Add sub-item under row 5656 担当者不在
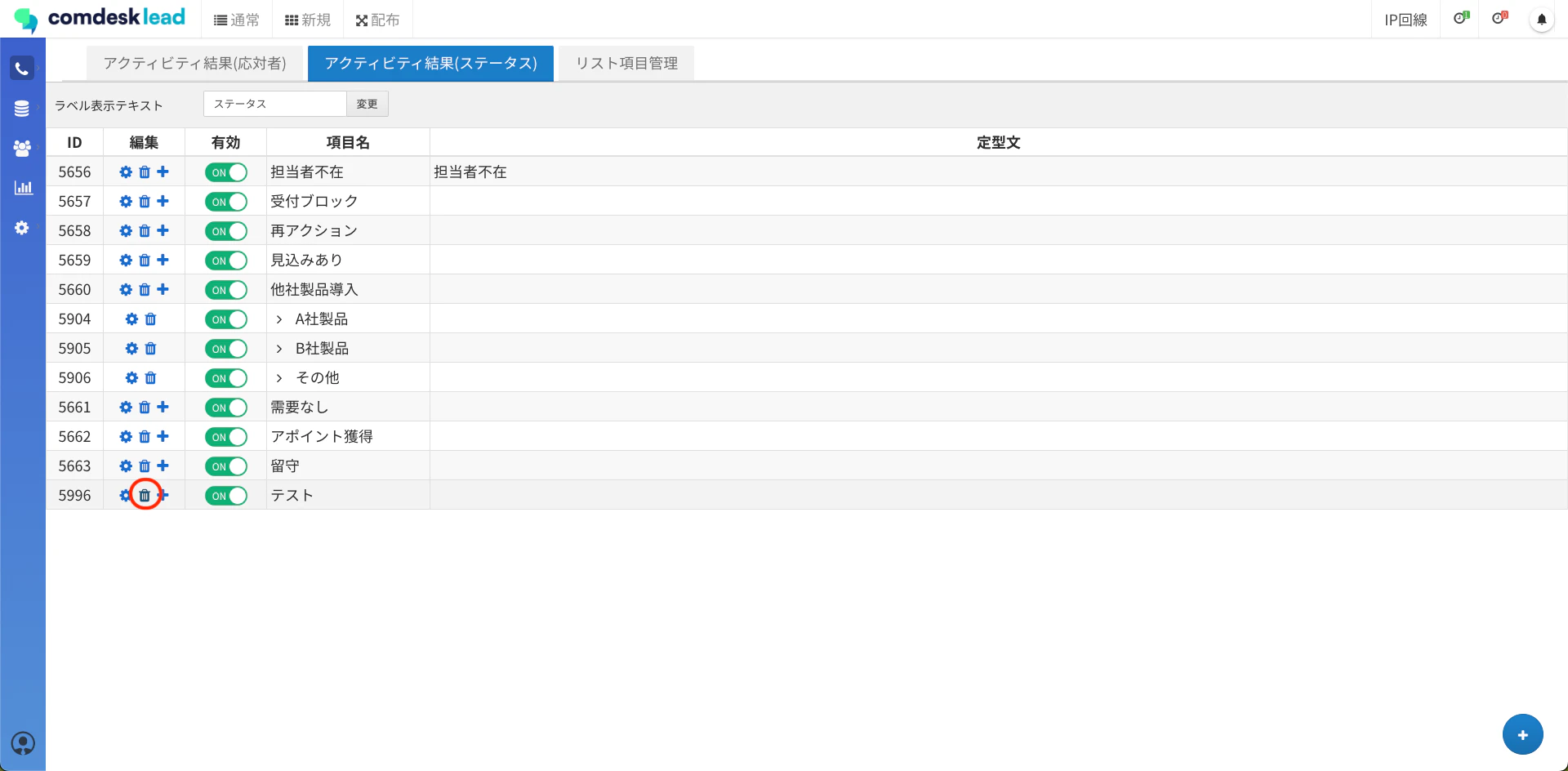The width and height of the screenshot is (1568, 771). tap(163, 172)
